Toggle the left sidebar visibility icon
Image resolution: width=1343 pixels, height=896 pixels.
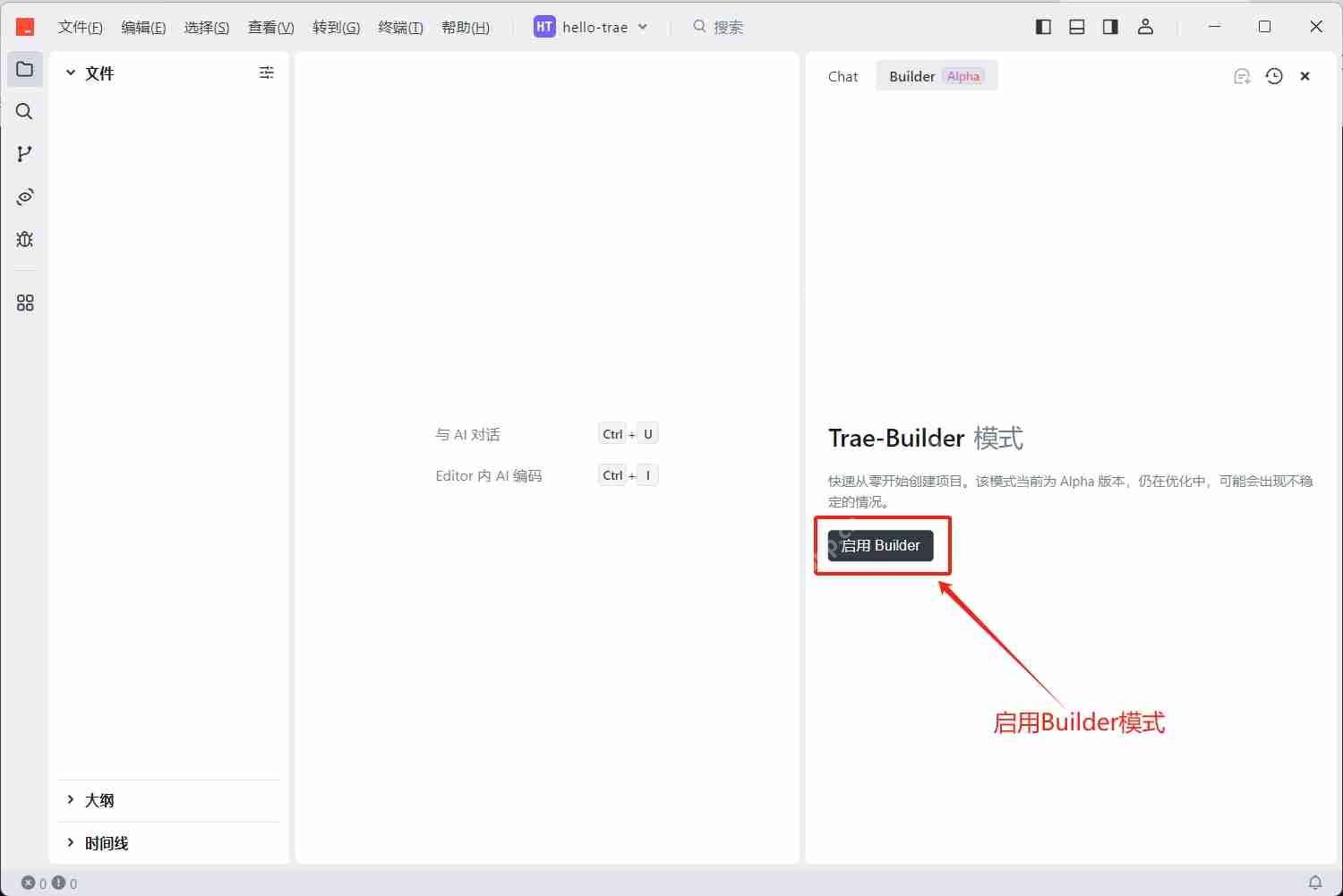point(1043,27)
